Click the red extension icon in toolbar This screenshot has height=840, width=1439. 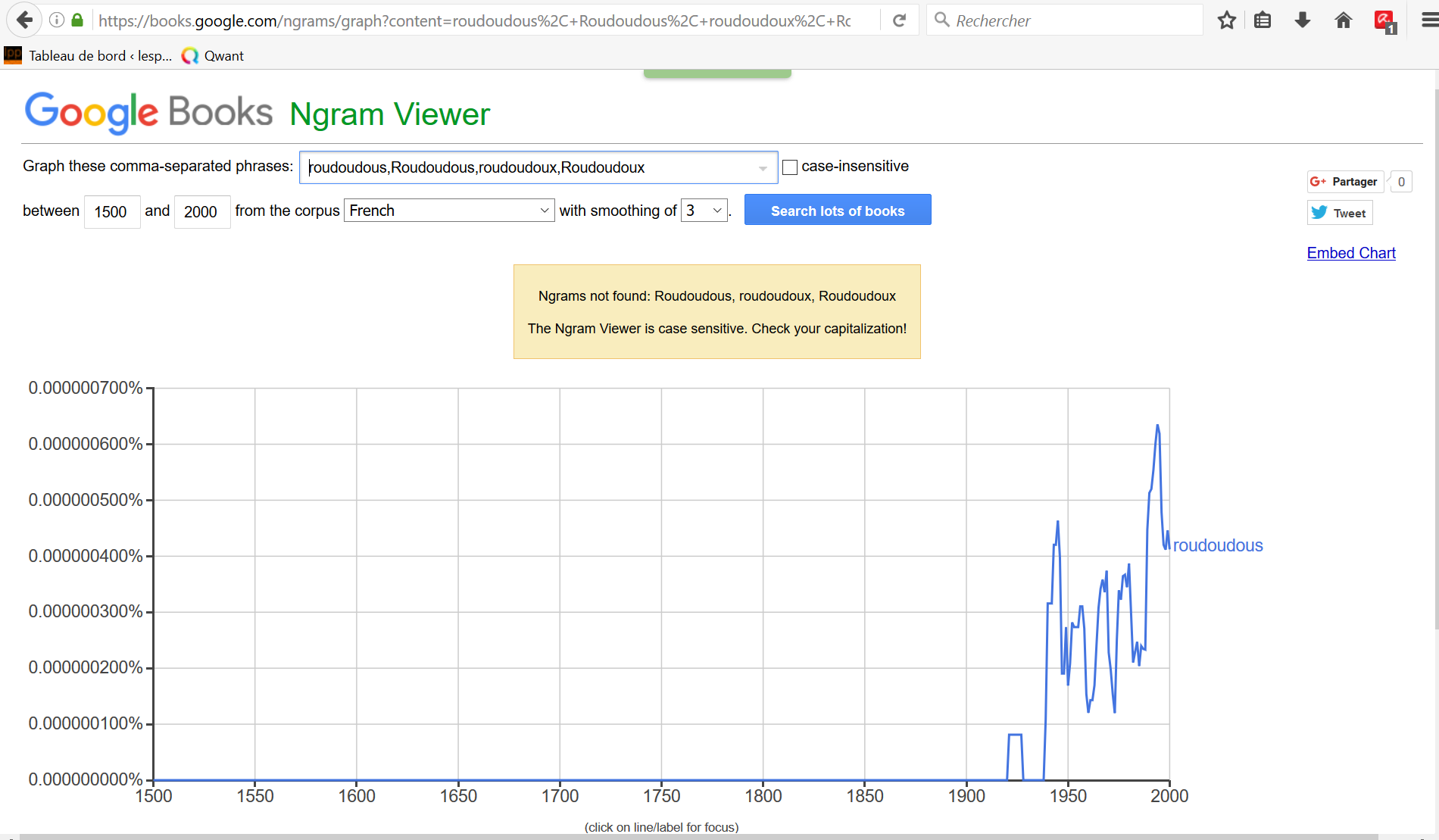coord(1384,21)
